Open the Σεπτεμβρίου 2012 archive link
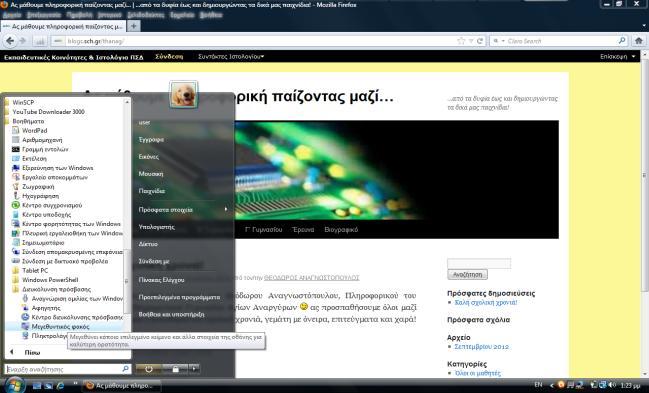Viewport: 649px width, 393px height. pyautogui.click(x=481, y=347)
